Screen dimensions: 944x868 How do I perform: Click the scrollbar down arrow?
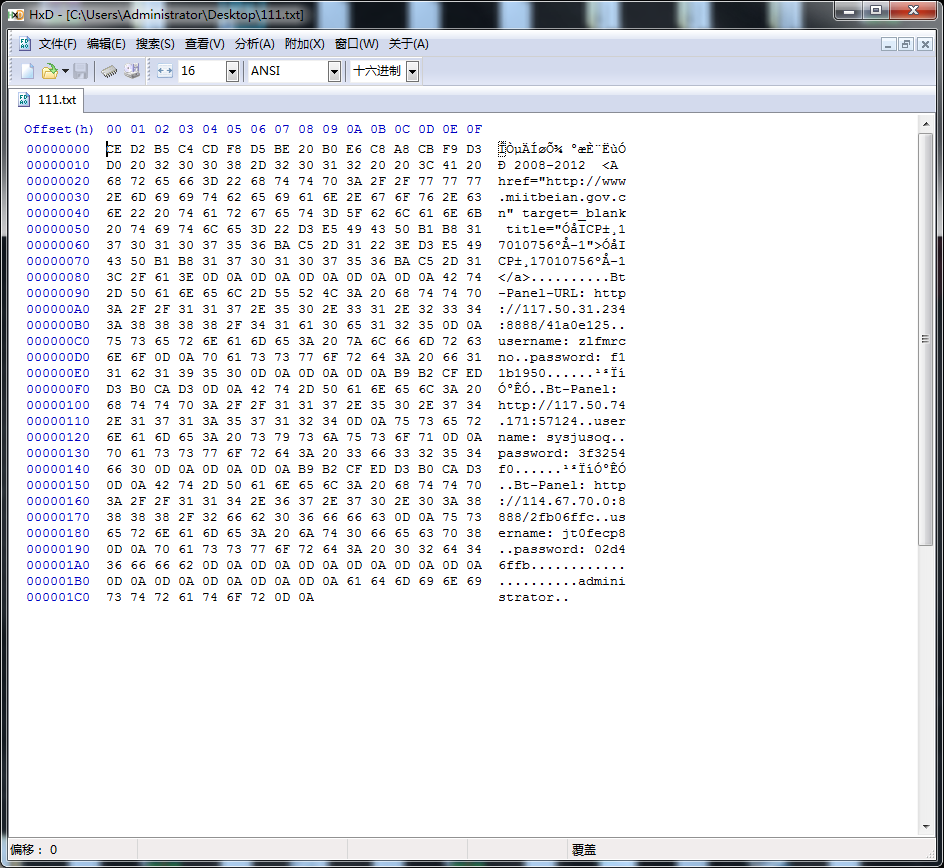pos(926,827)
